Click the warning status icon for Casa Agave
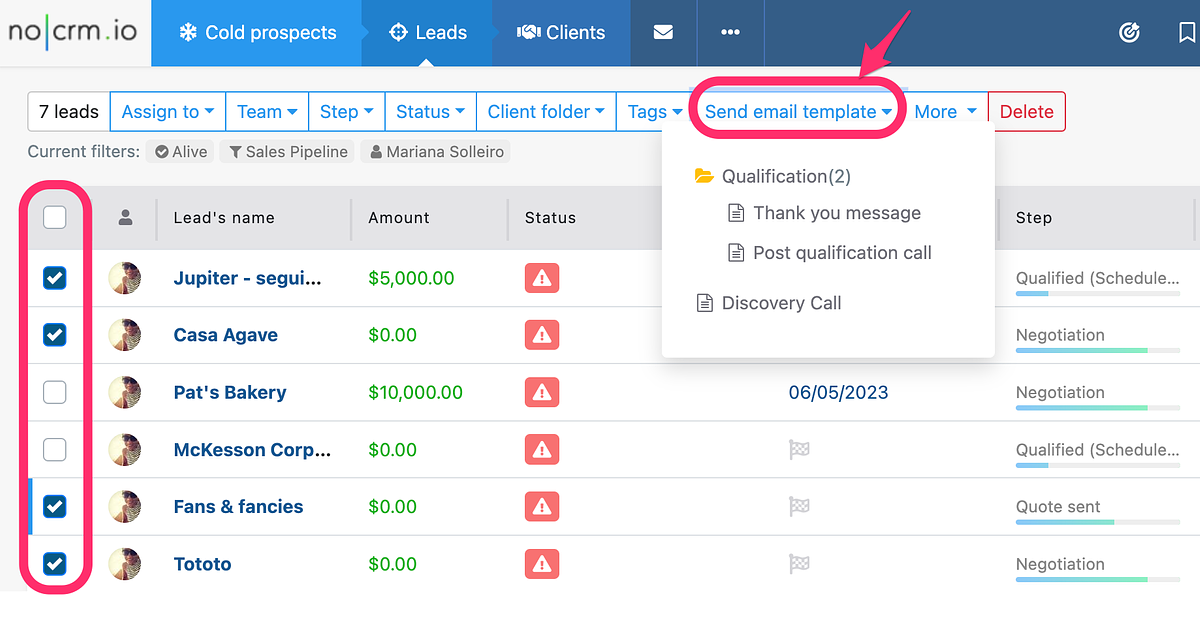This screenshot has width=1200, height=622. pos(542,335)
